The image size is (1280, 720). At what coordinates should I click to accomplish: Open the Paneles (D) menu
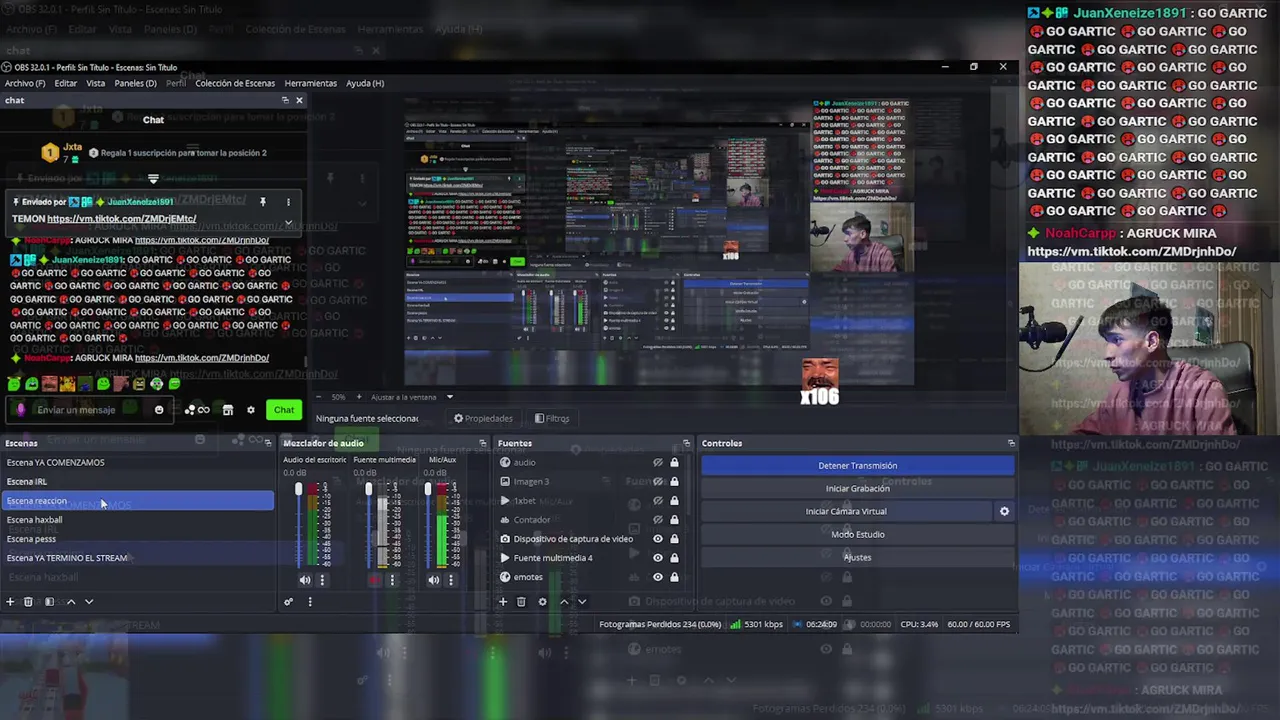135,83
